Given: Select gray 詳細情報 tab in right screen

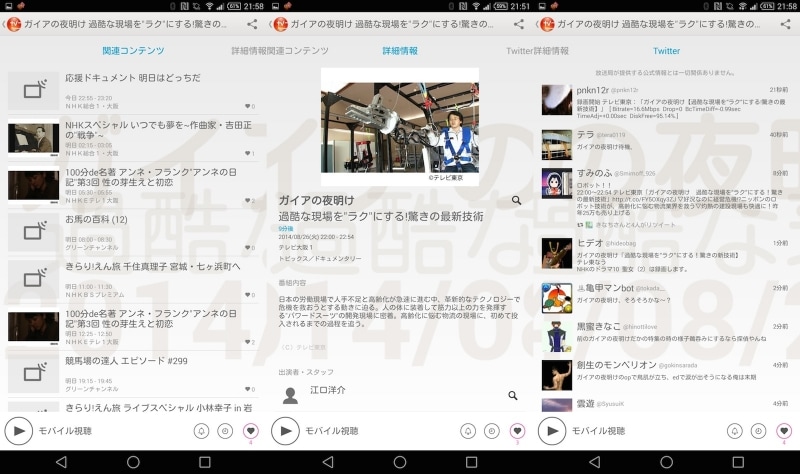Looking at the screenshot, I should coord(551,51).
